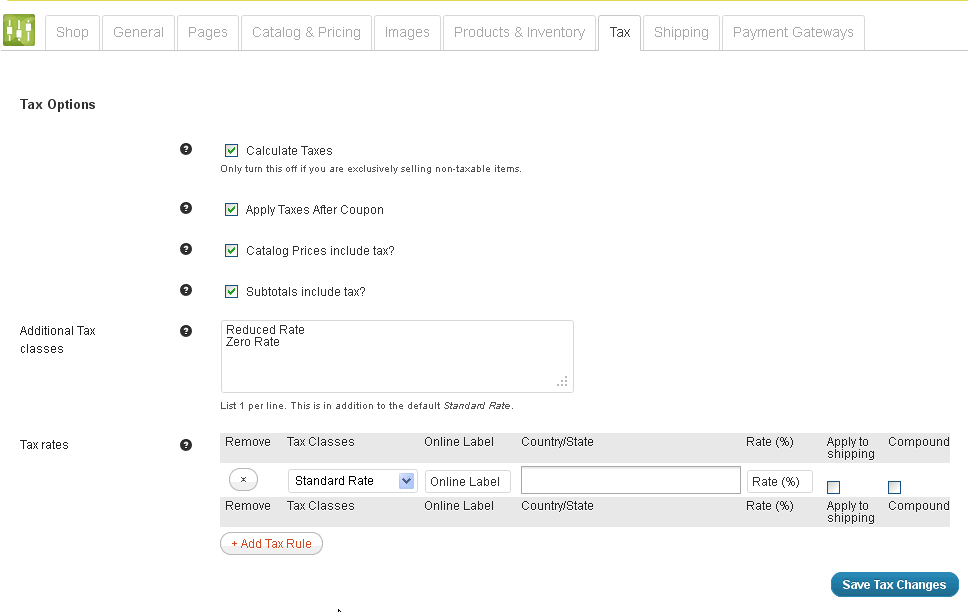The image size is (968, 612).
Task: Open the Payment Gateways tab
Action: tap(793, 32)
